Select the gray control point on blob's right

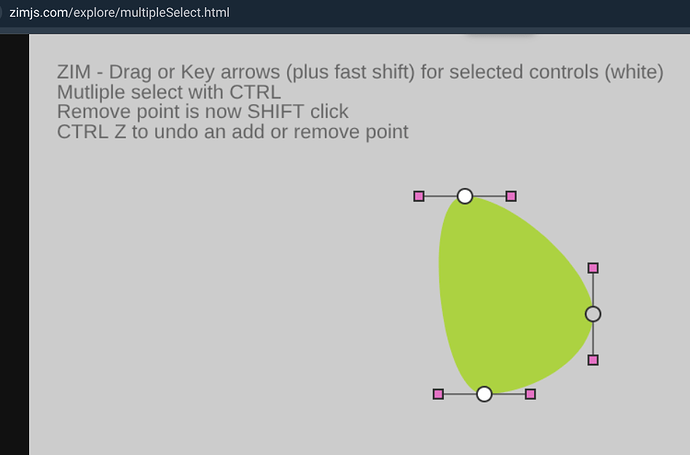pyautogui.click(x=593, y=314)
